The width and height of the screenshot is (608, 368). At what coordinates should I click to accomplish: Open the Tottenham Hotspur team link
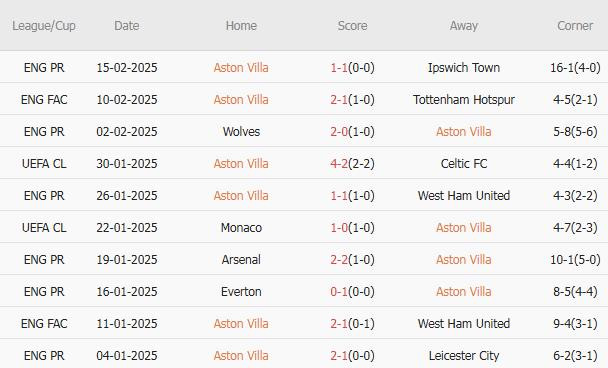[x=464, y=100]
